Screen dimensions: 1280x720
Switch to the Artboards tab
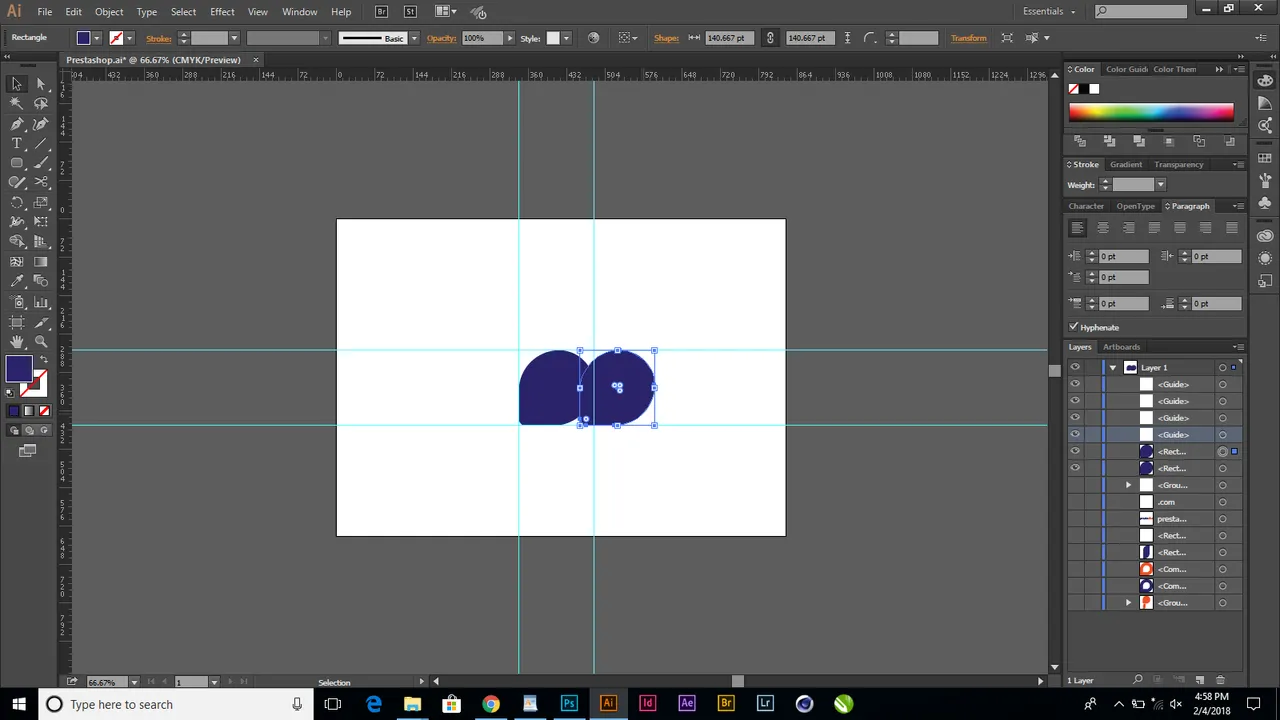point(1121,347)
